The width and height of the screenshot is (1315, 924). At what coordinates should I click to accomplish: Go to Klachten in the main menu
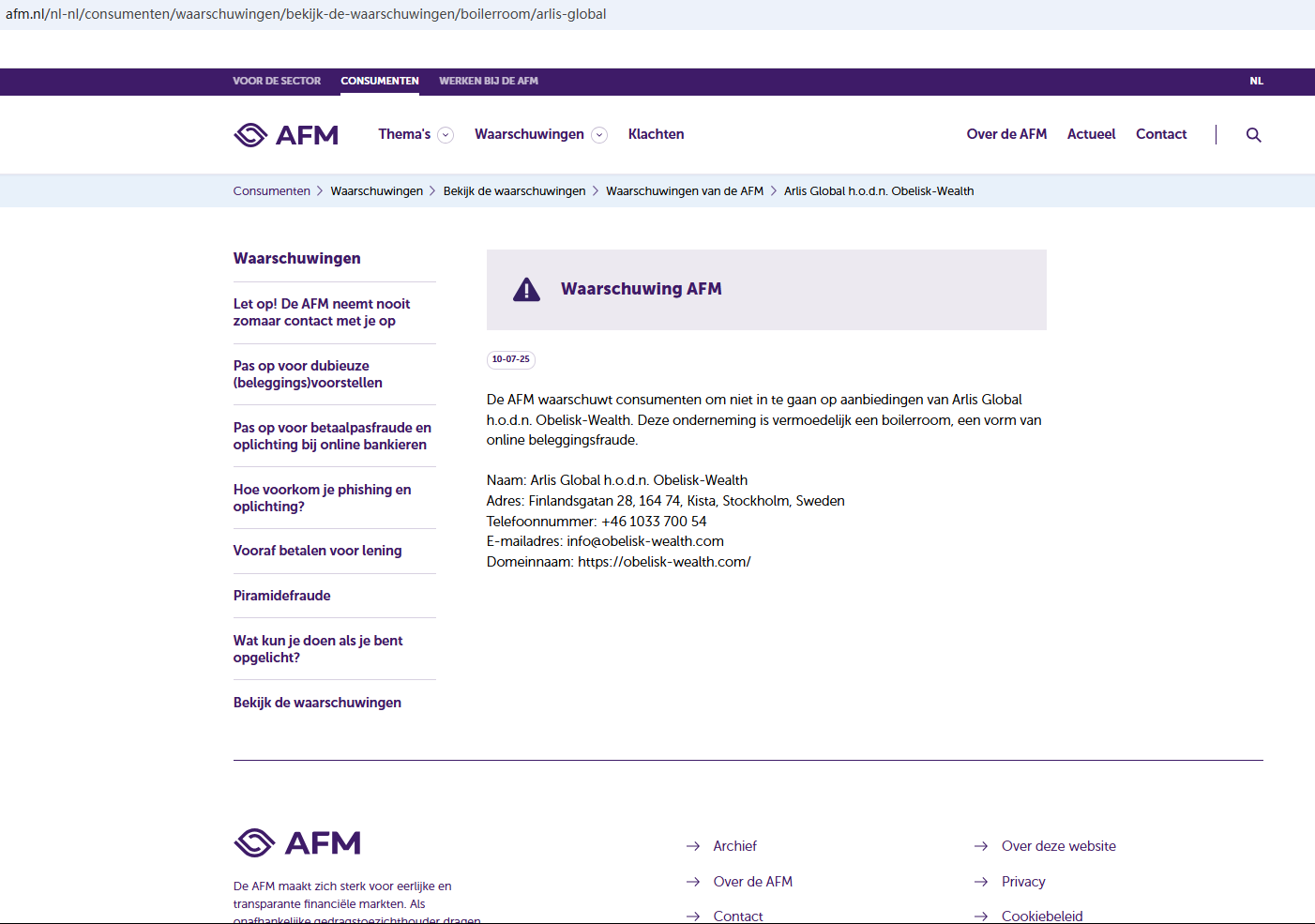click(x=657, y=134)
